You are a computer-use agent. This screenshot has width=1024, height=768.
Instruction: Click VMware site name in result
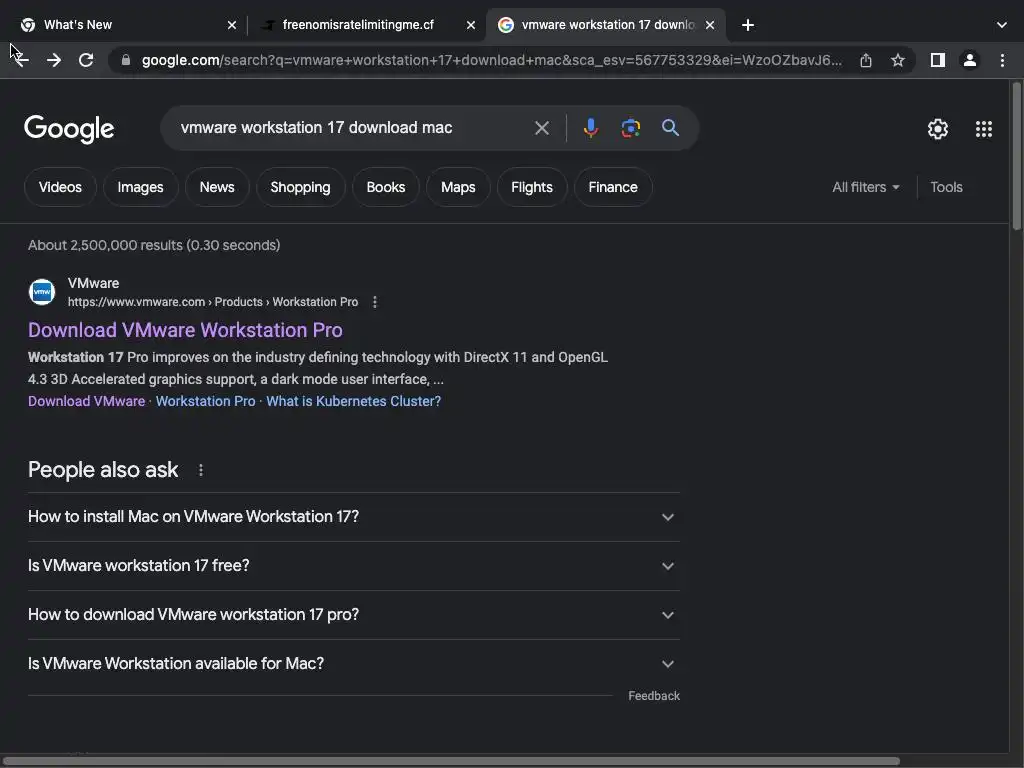point(93,283)
